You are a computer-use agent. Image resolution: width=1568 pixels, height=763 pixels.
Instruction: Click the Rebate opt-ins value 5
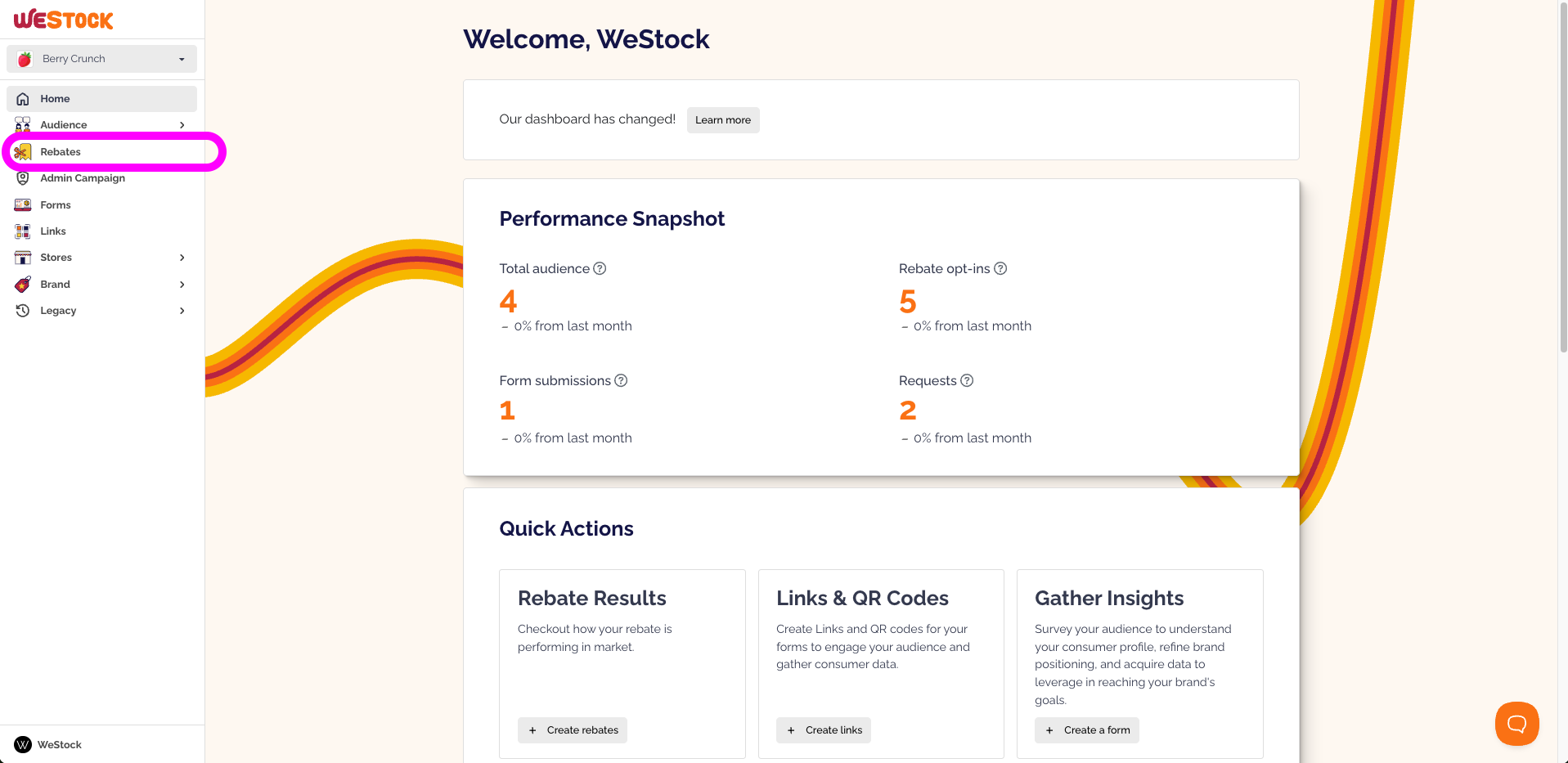[x=908, y=301]
